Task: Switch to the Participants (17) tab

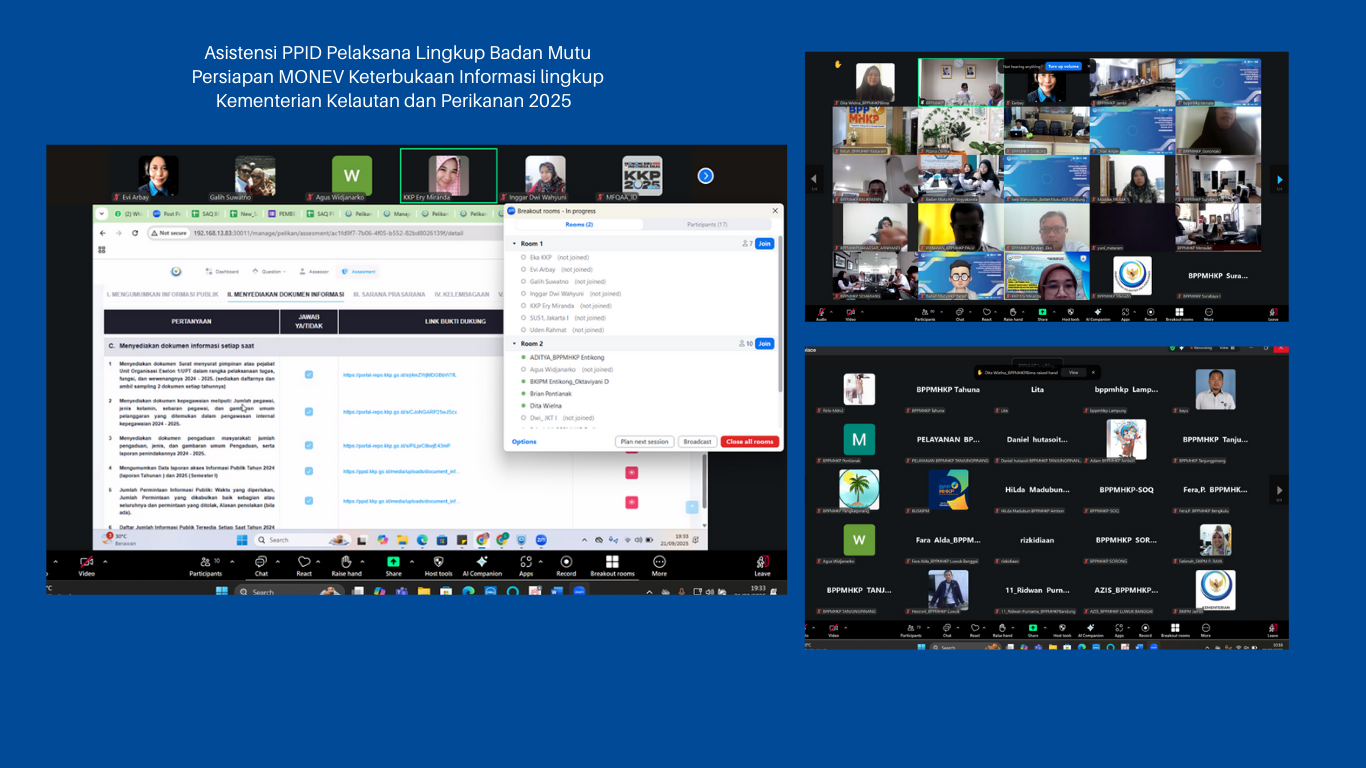Action: click(x=706, y=225)
